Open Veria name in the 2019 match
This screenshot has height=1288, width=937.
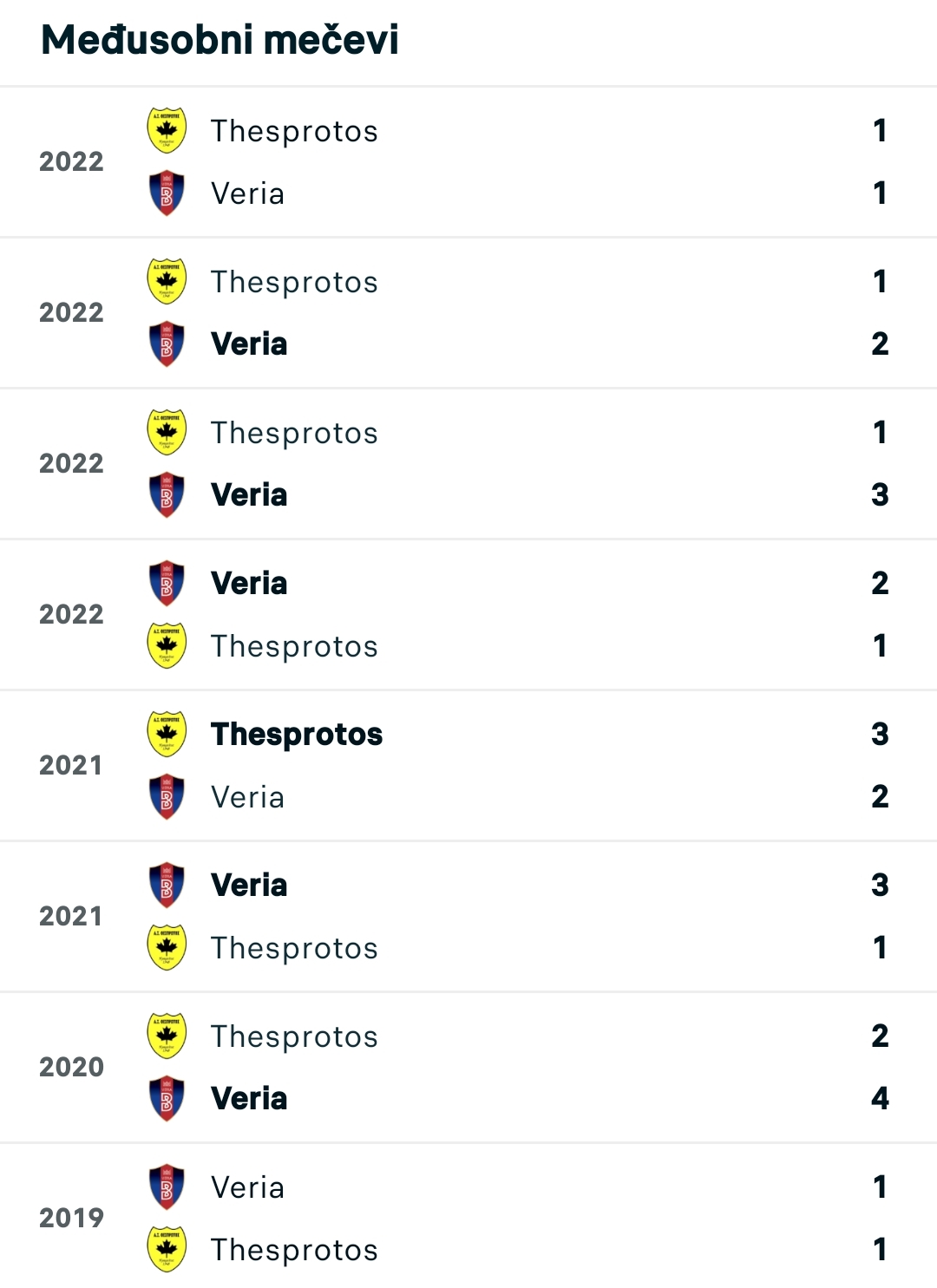pos(248,1187)
